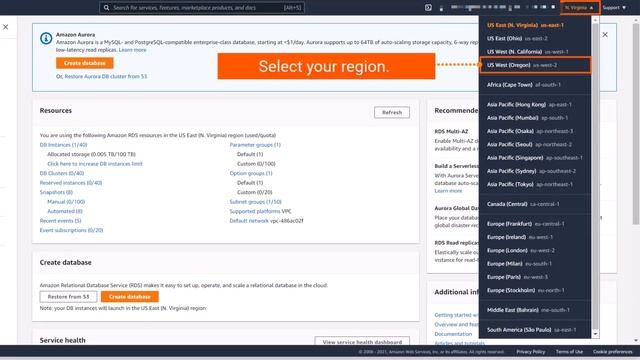Screen dimensions: 640x360
Task: Click Create database in Create database panel
Action: (x=130, y=297)
